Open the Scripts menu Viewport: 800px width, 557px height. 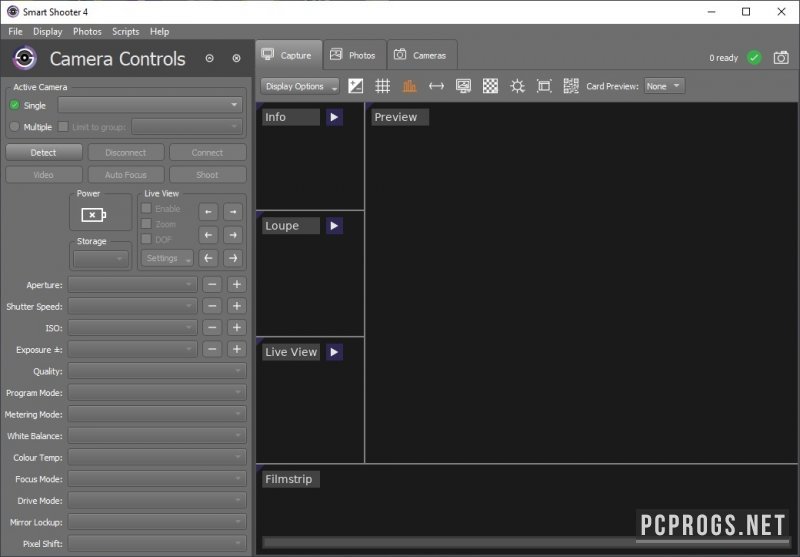(126, 32)
